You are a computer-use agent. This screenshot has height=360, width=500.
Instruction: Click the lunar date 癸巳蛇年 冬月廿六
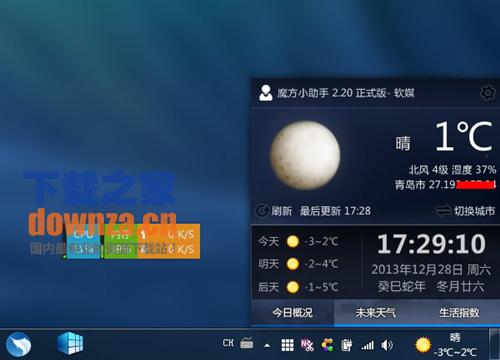coord(431,286)
